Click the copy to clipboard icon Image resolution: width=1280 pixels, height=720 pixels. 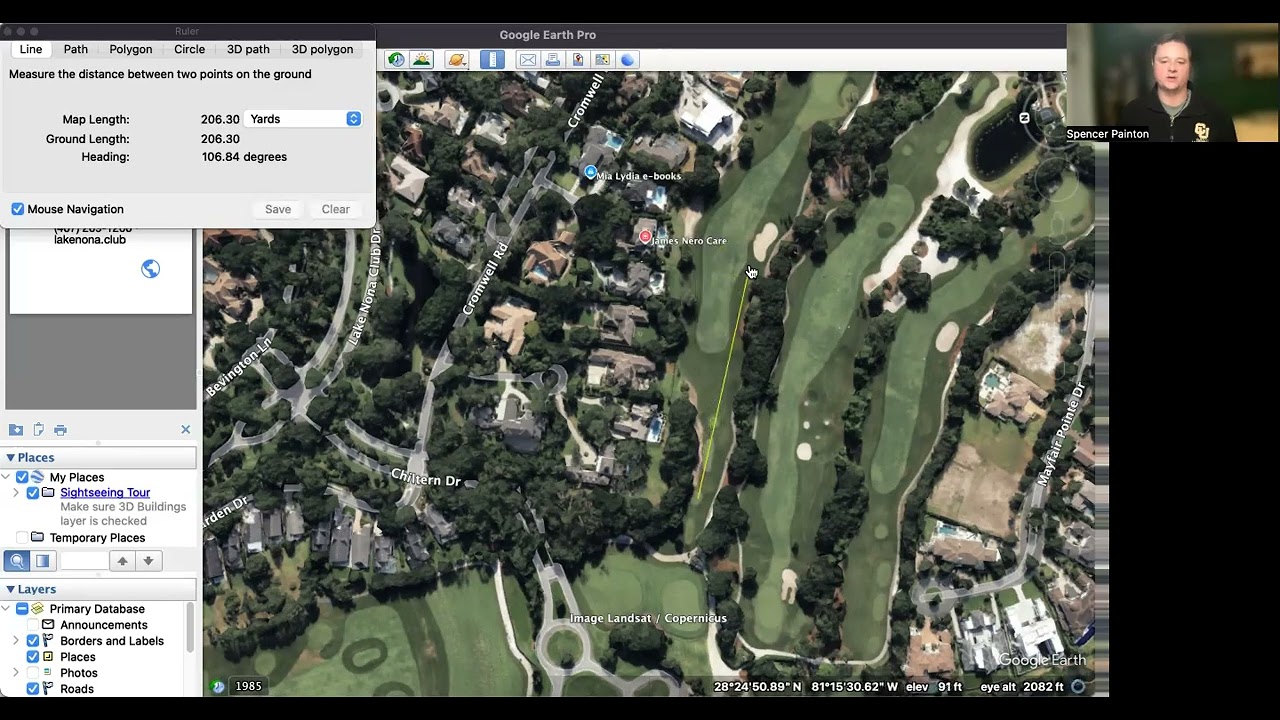[x=38, y=430]
